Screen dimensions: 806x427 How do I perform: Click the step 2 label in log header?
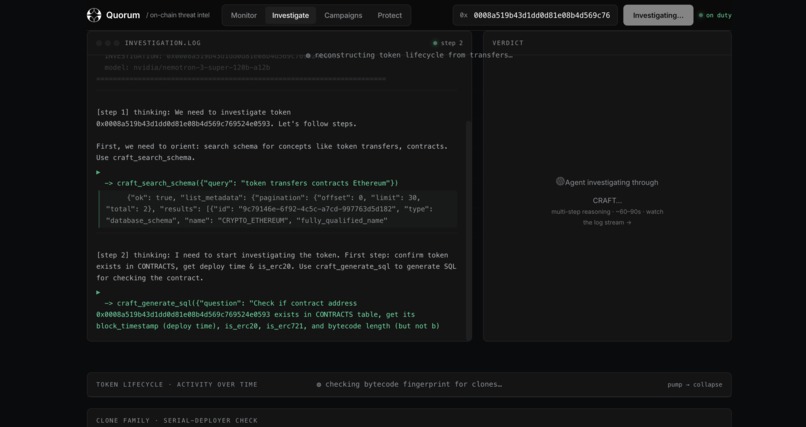452,43
